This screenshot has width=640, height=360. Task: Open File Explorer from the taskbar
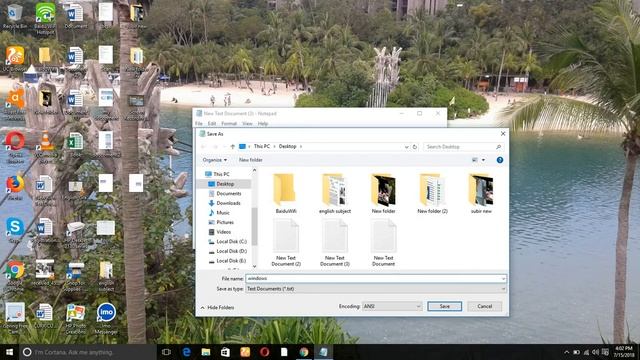pos(206,352)
